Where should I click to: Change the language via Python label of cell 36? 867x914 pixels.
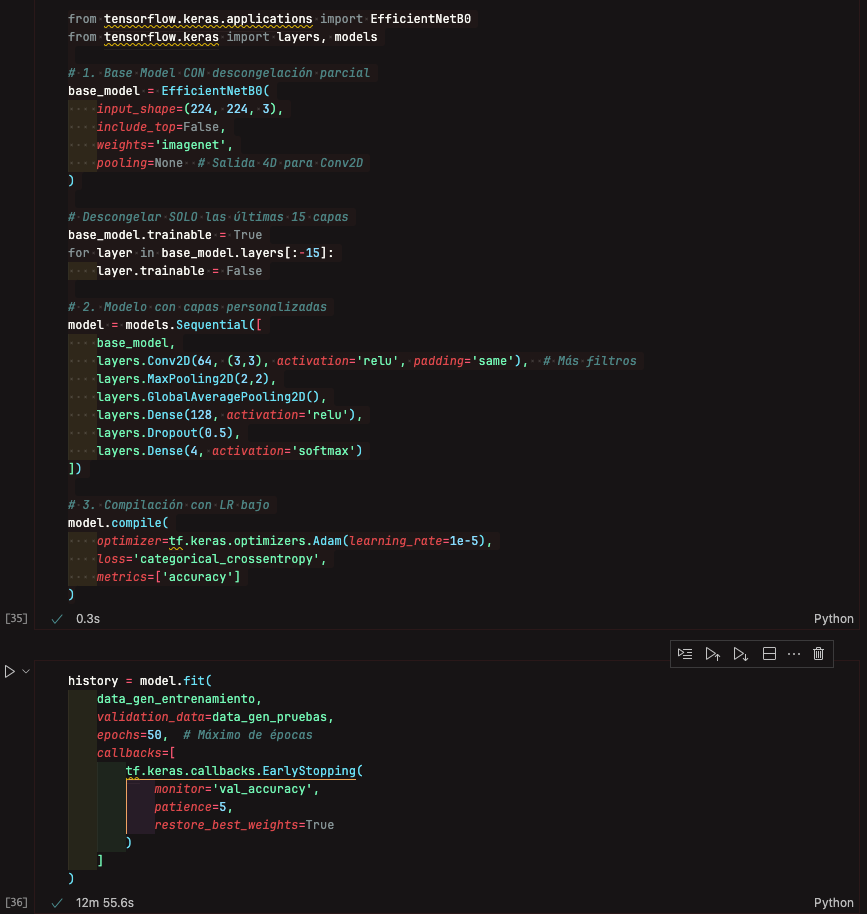833,903
